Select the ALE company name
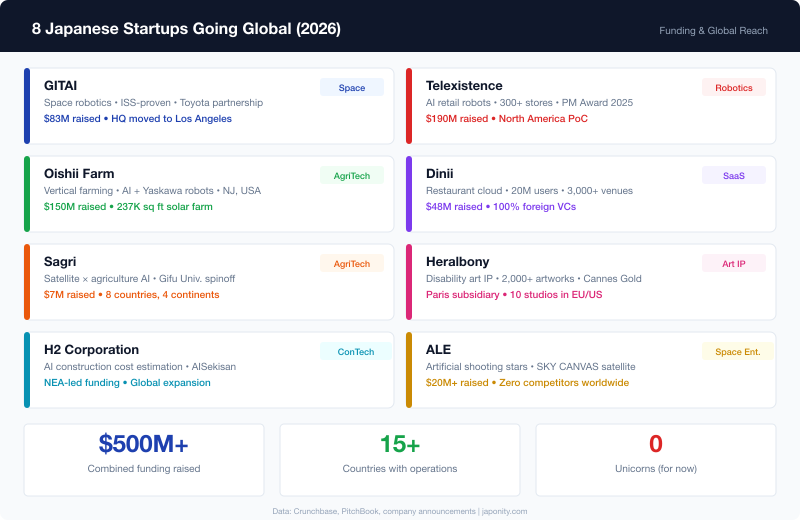 click(x=438, y=350)
